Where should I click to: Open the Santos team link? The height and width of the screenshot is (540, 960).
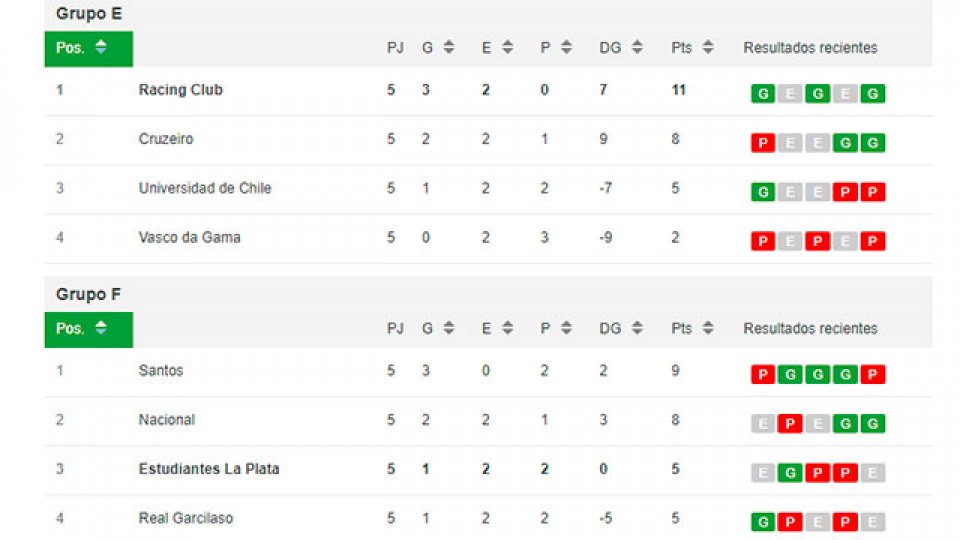coord(160,371)
